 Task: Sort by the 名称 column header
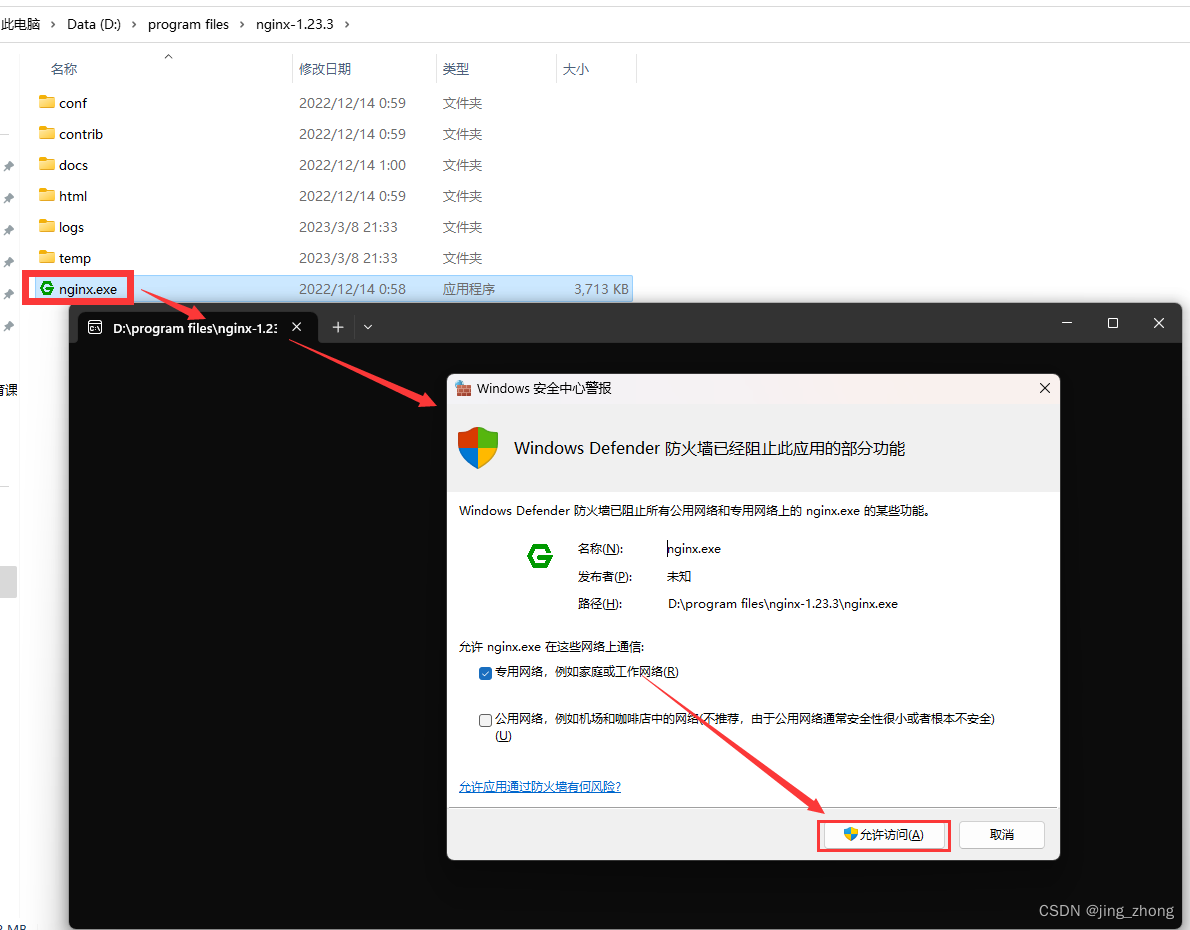64,69
